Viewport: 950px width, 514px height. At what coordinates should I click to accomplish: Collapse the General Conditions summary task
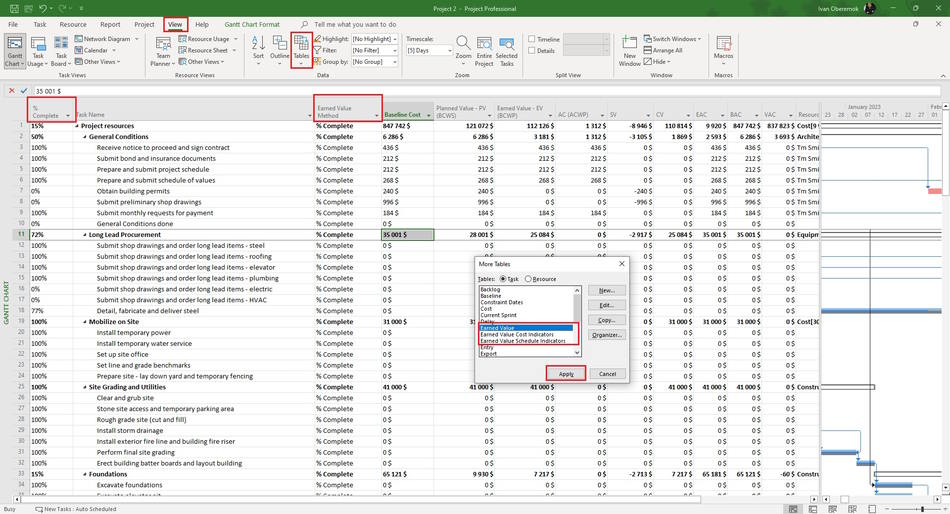pos(85,137)
